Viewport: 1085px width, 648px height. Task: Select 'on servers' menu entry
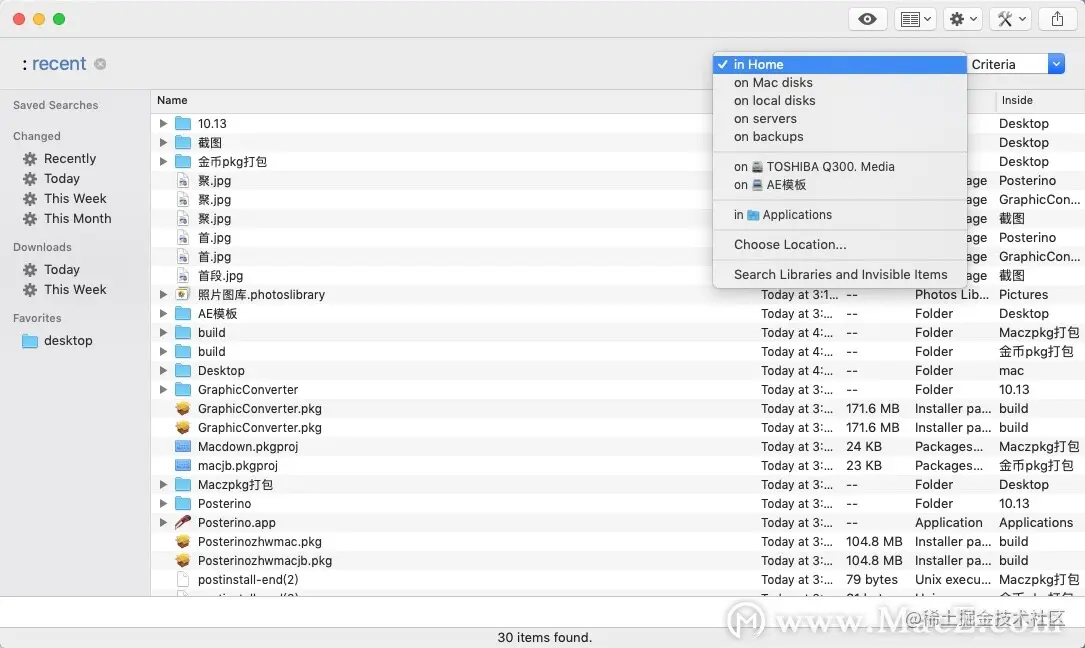coord(839,118)
